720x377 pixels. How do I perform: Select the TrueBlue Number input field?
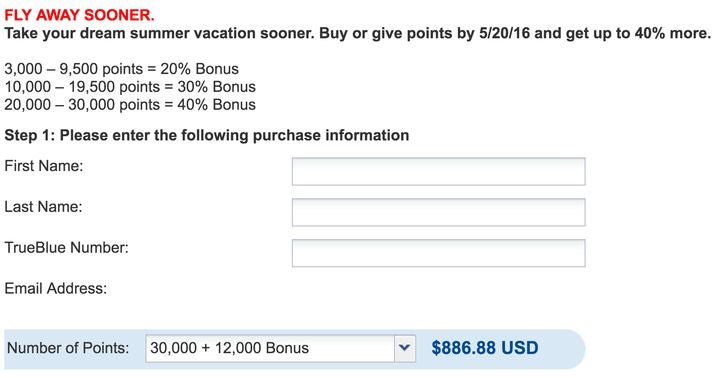pyautogui.click(x=439, y=253)
